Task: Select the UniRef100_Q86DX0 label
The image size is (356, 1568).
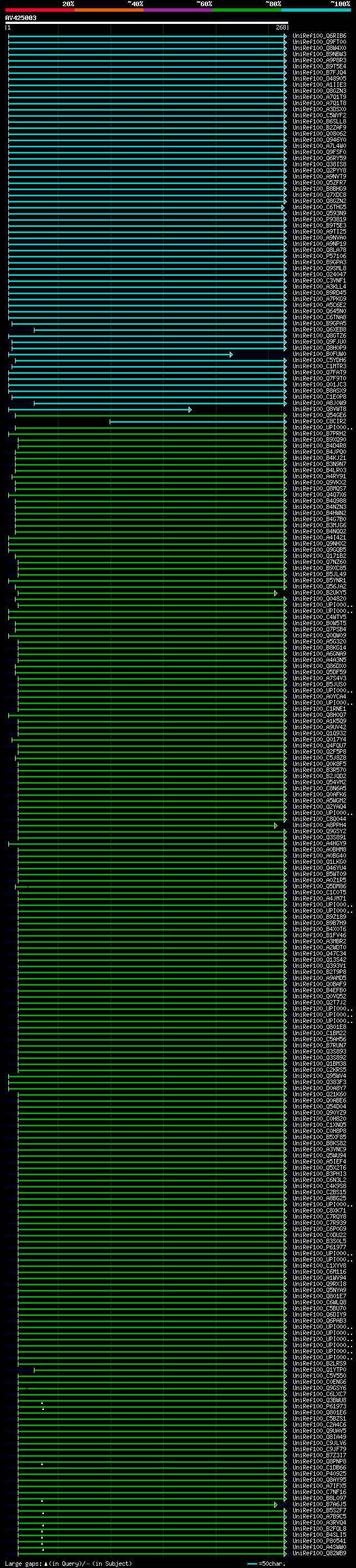Action: click(319, 666)
